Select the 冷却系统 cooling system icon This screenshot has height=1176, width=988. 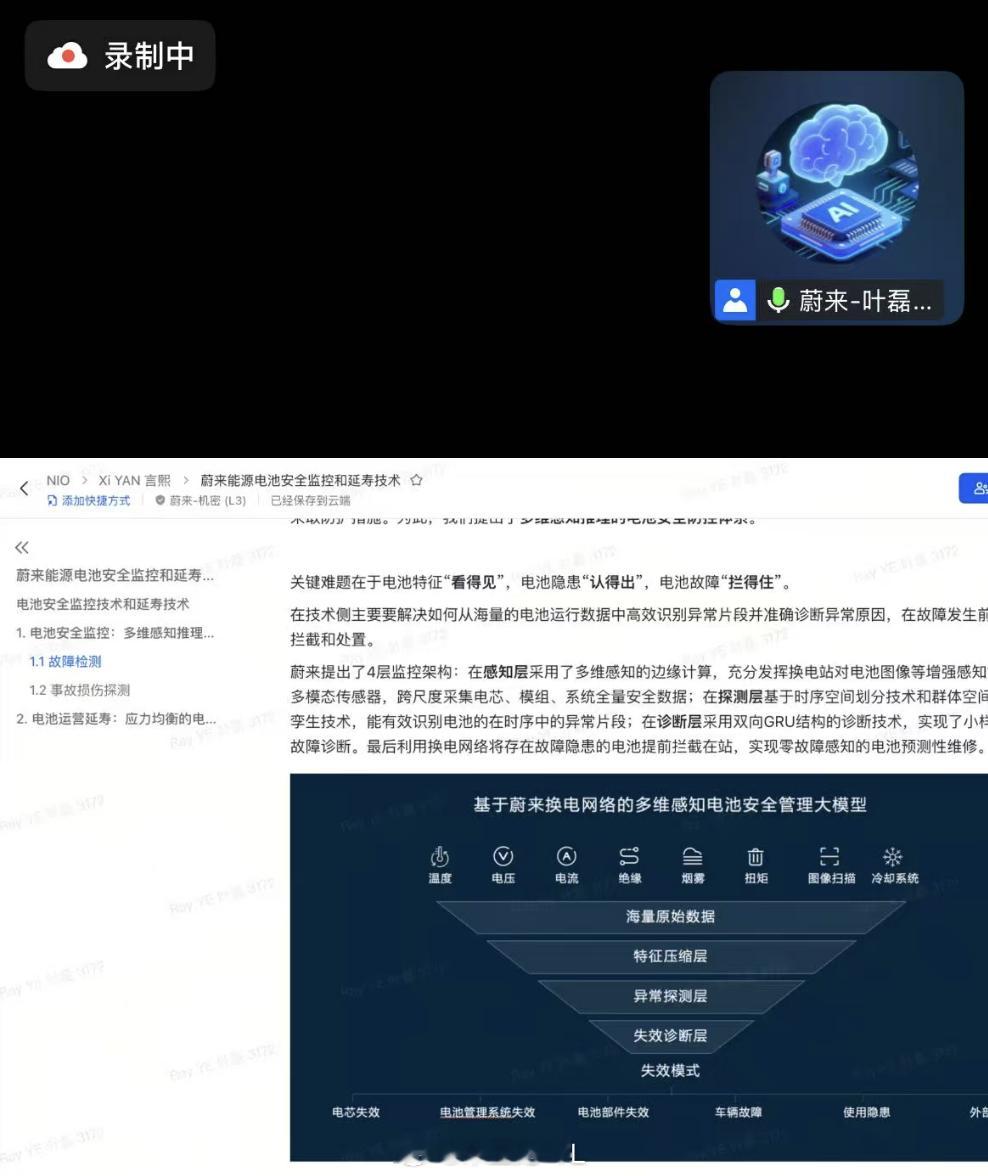tap(891, 856)
